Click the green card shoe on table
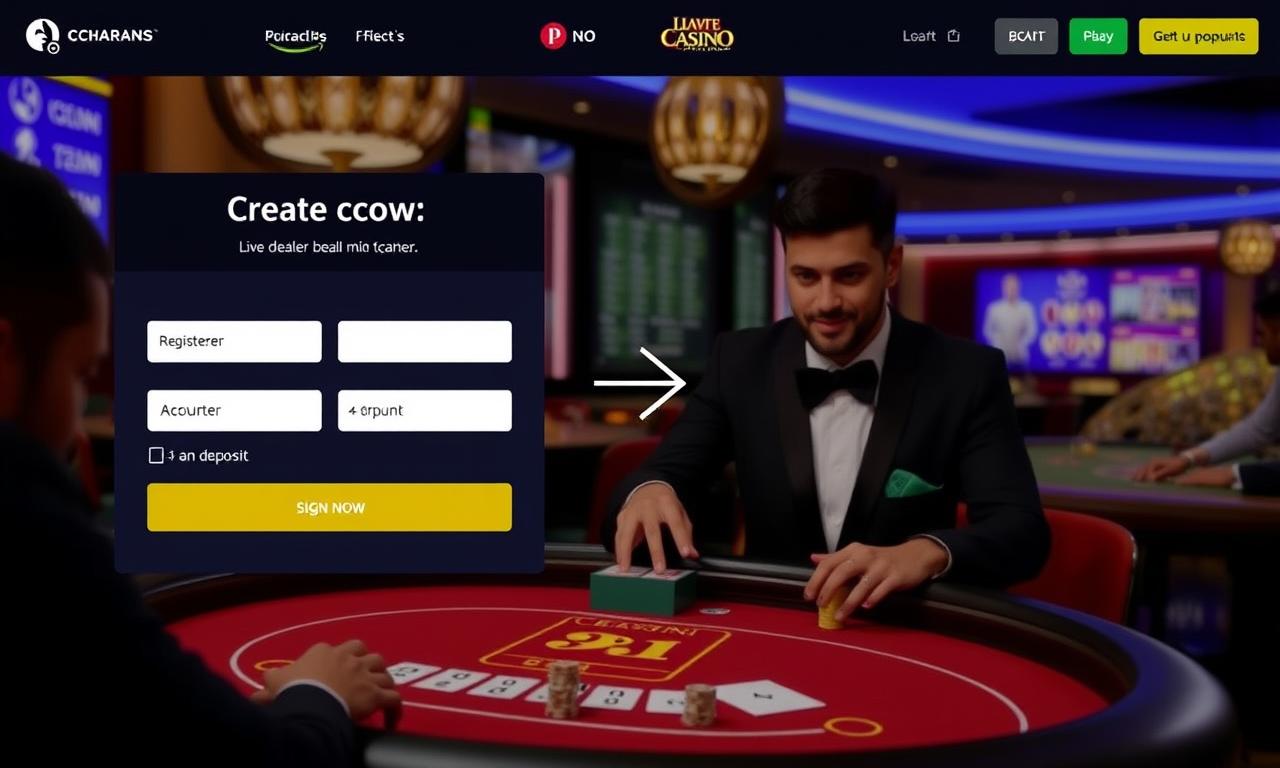Screen dimensions: 1280x768 click(642, 589)
